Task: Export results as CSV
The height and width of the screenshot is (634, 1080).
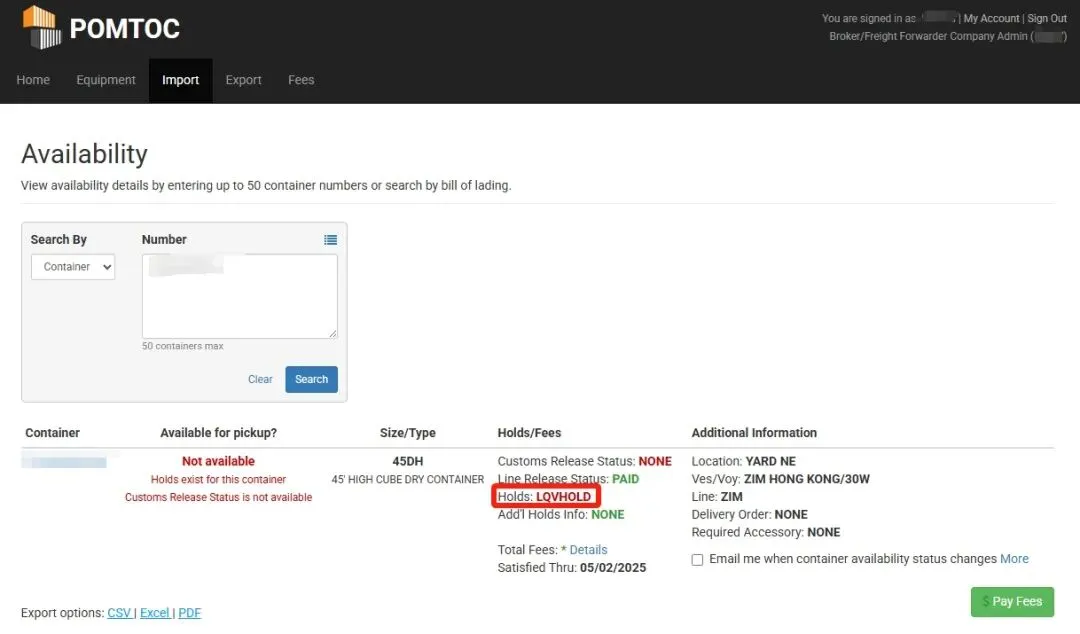Action: click(x=119, y=613)
